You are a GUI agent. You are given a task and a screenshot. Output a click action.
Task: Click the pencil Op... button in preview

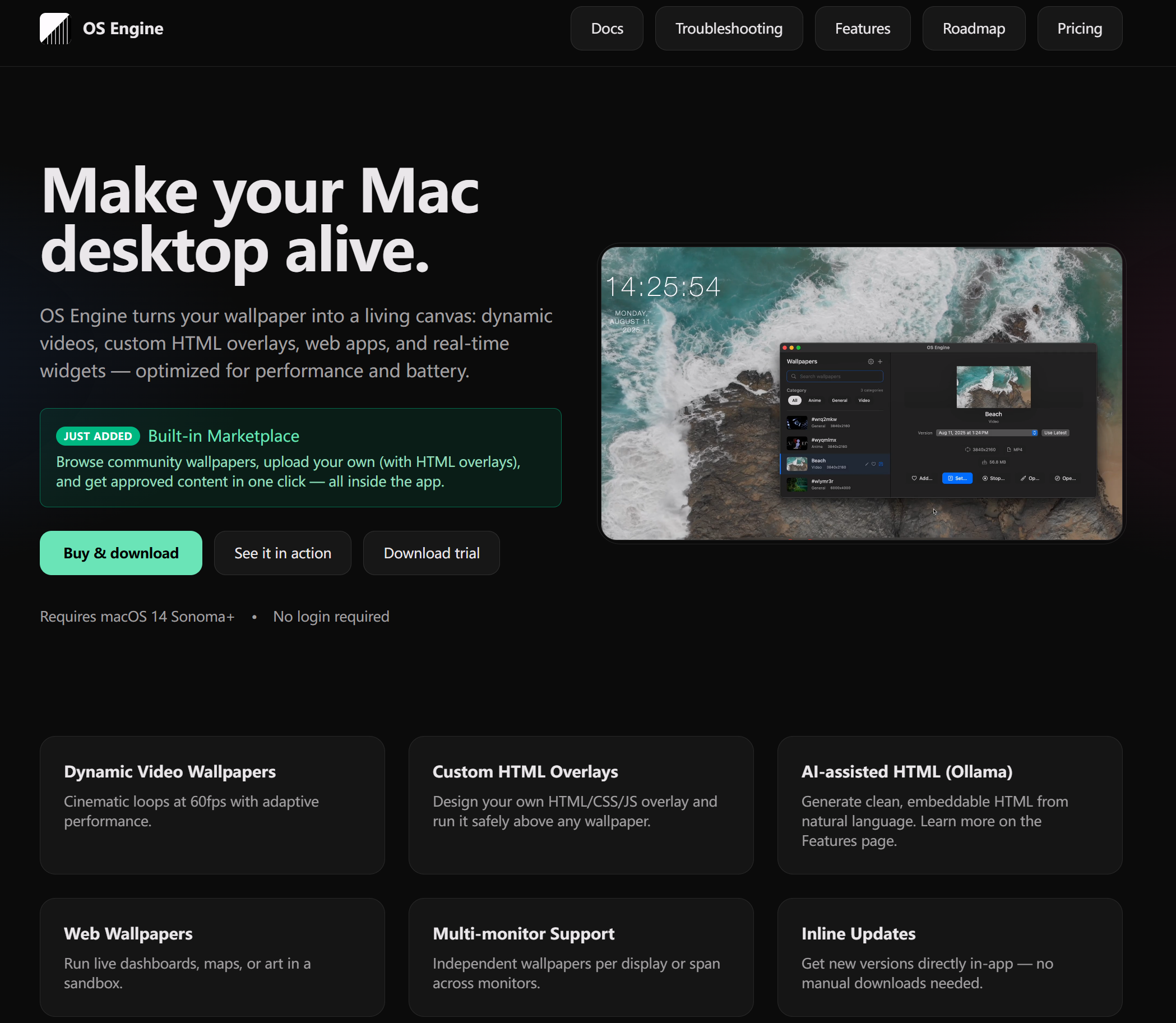click(x=1030, y=478)
